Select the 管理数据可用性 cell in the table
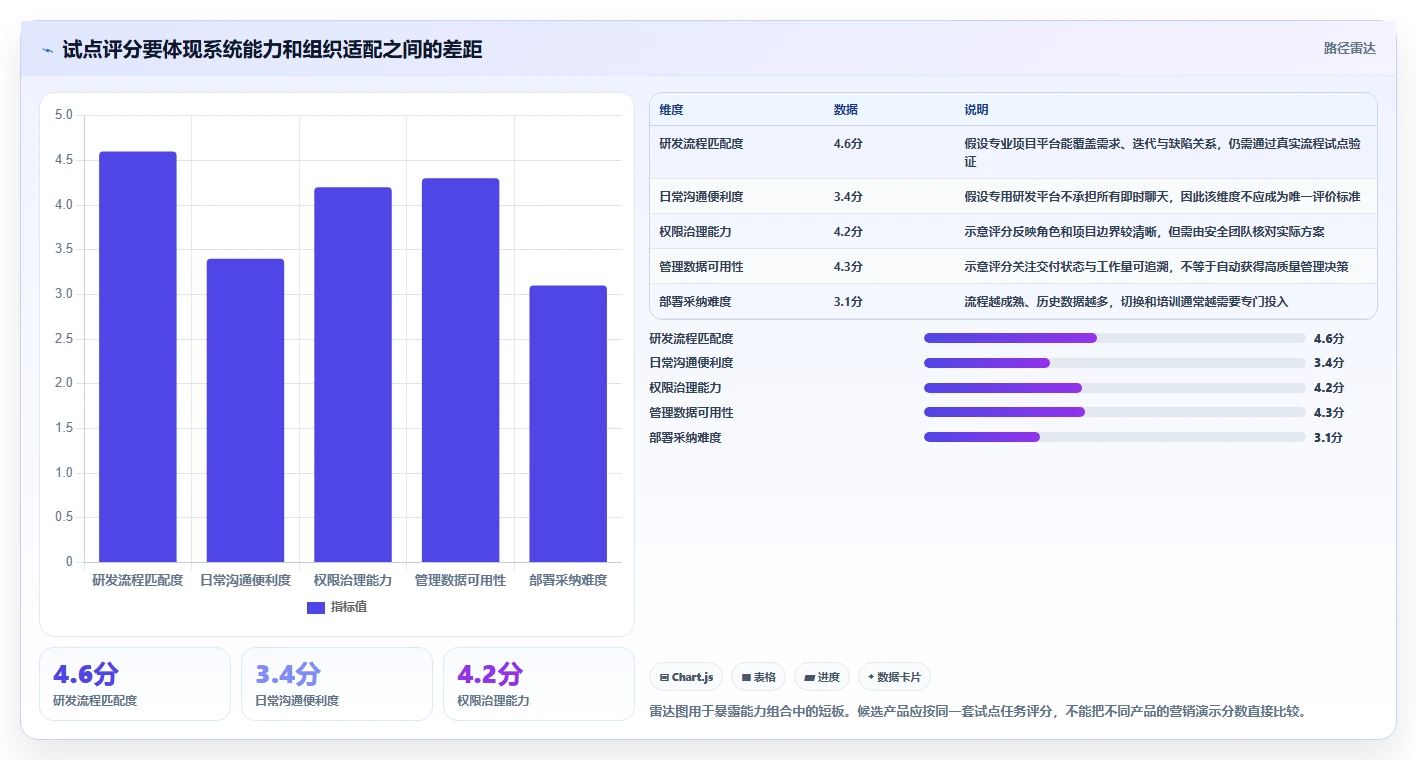The width and height of the screenshot is (1417, 760). [702, 267]
